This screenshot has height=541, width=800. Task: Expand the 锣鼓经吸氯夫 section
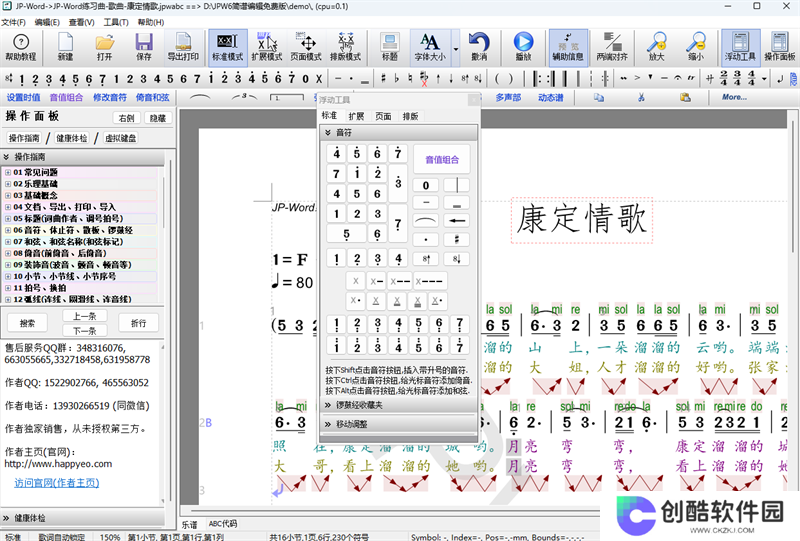coord(398,405)
